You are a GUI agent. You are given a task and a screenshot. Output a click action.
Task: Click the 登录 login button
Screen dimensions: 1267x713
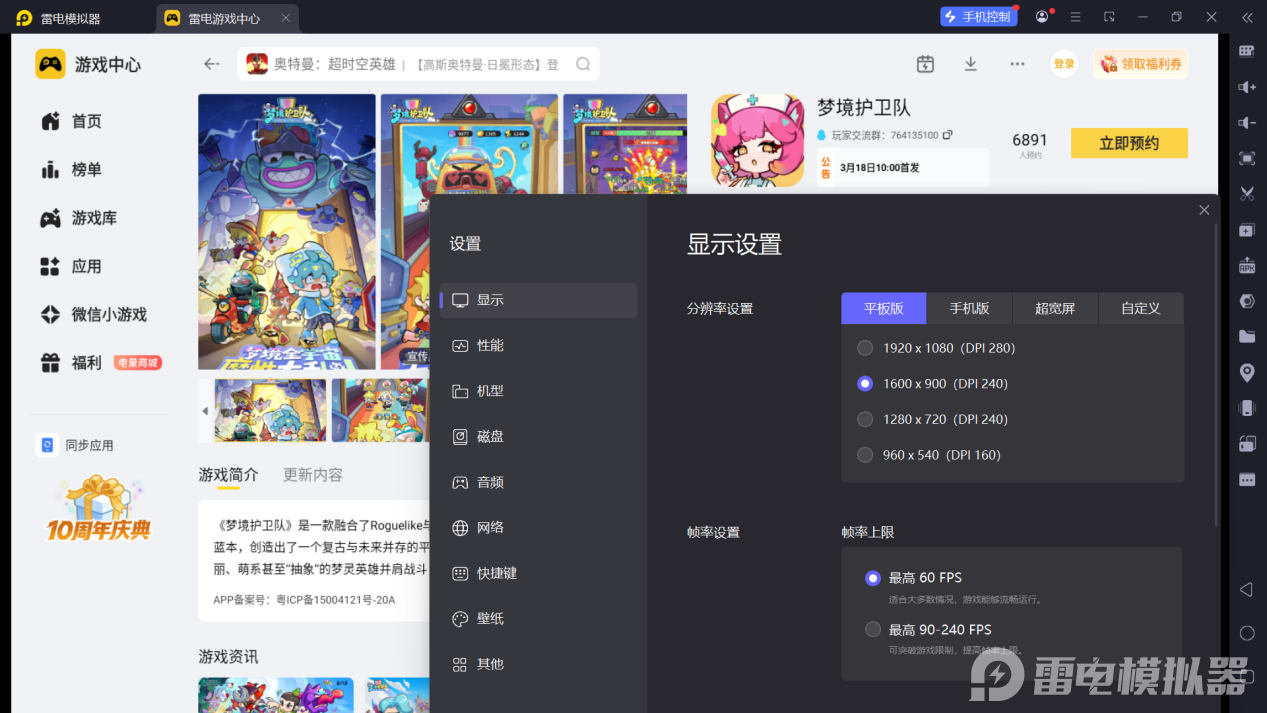[1063, 63]
